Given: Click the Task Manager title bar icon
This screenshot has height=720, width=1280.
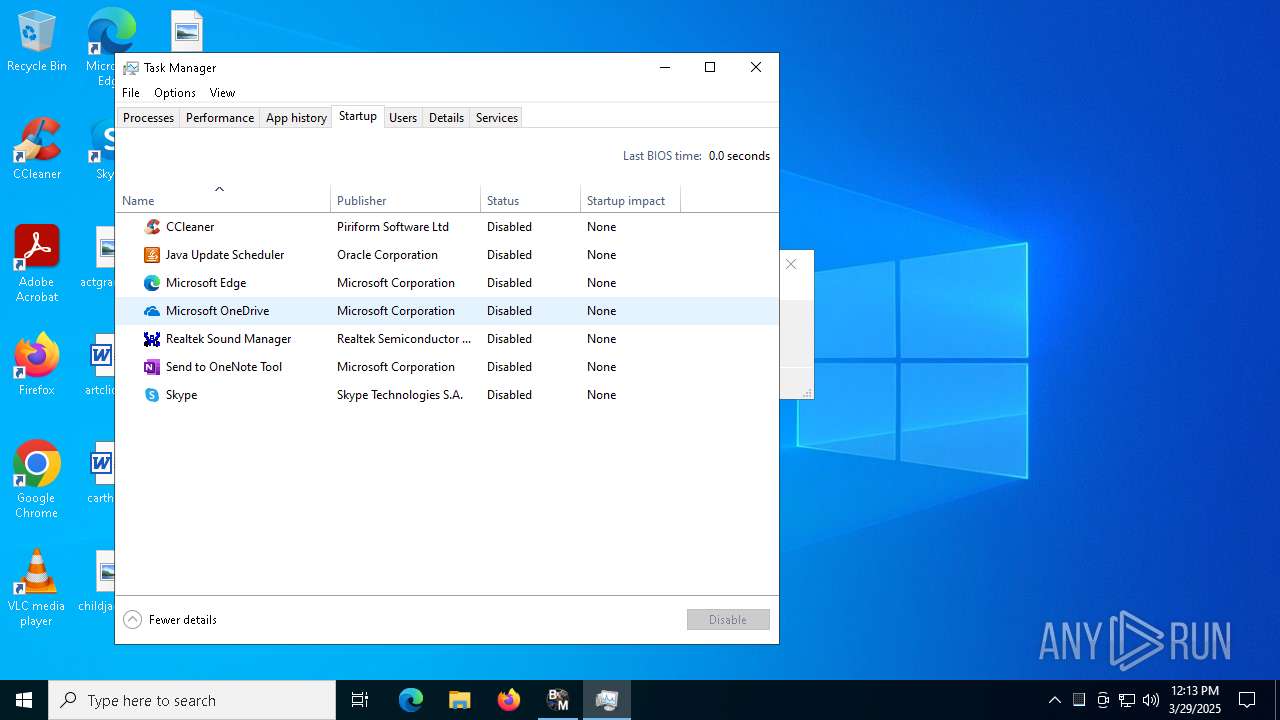Looking at the screenshot, I should point(131,68).
